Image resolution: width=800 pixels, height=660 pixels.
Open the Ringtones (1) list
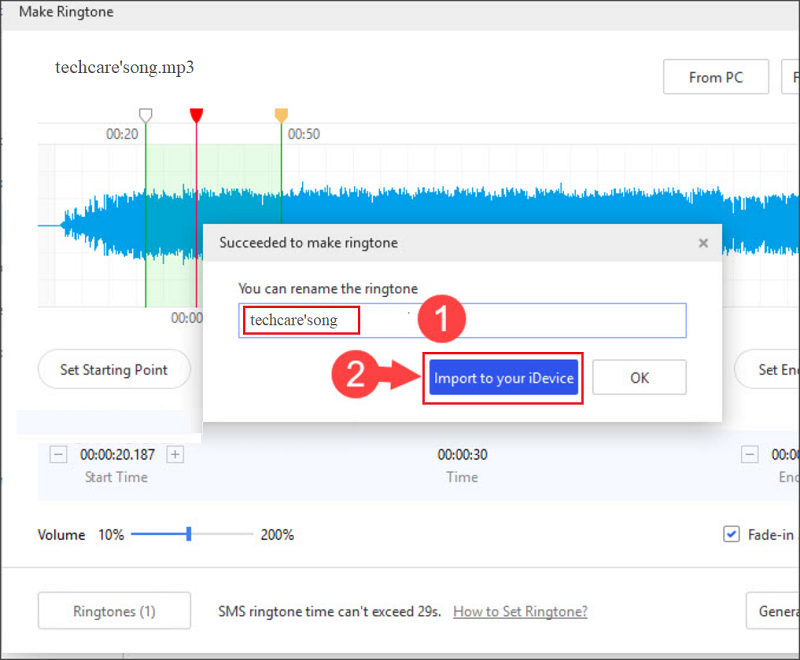(x=114, y=611)
